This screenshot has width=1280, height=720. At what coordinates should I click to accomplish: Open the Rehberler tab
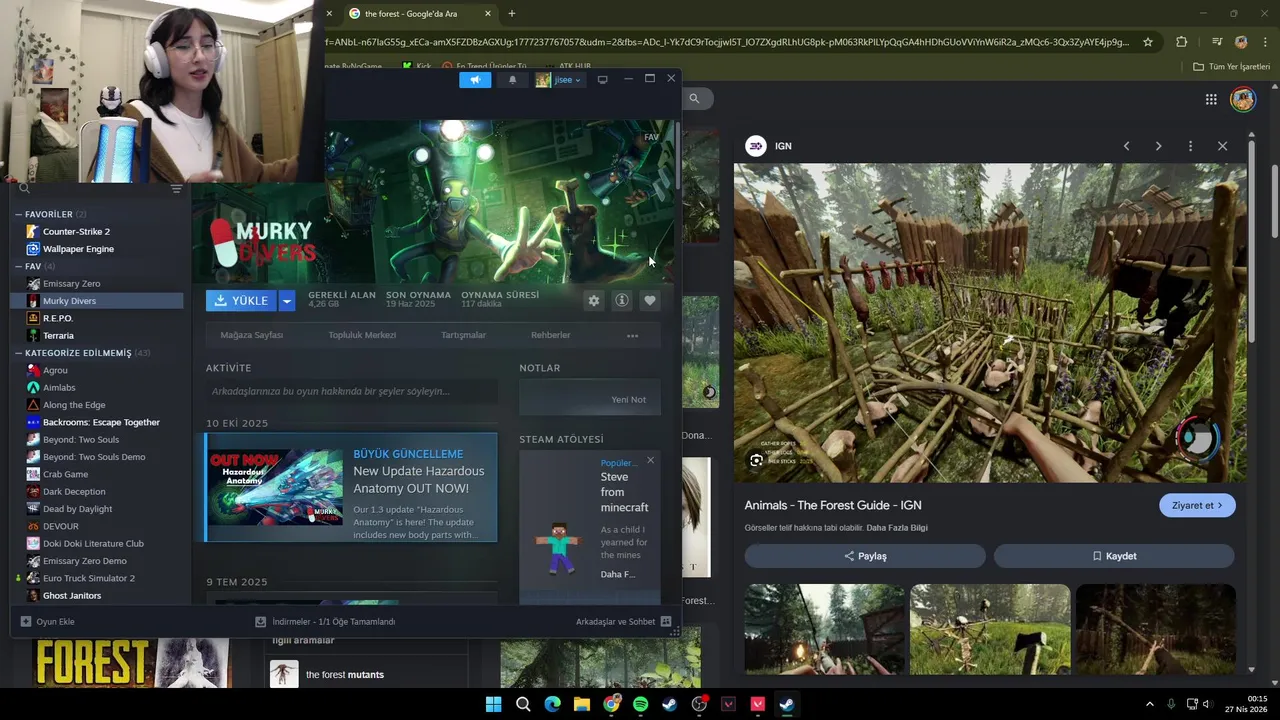551,335
